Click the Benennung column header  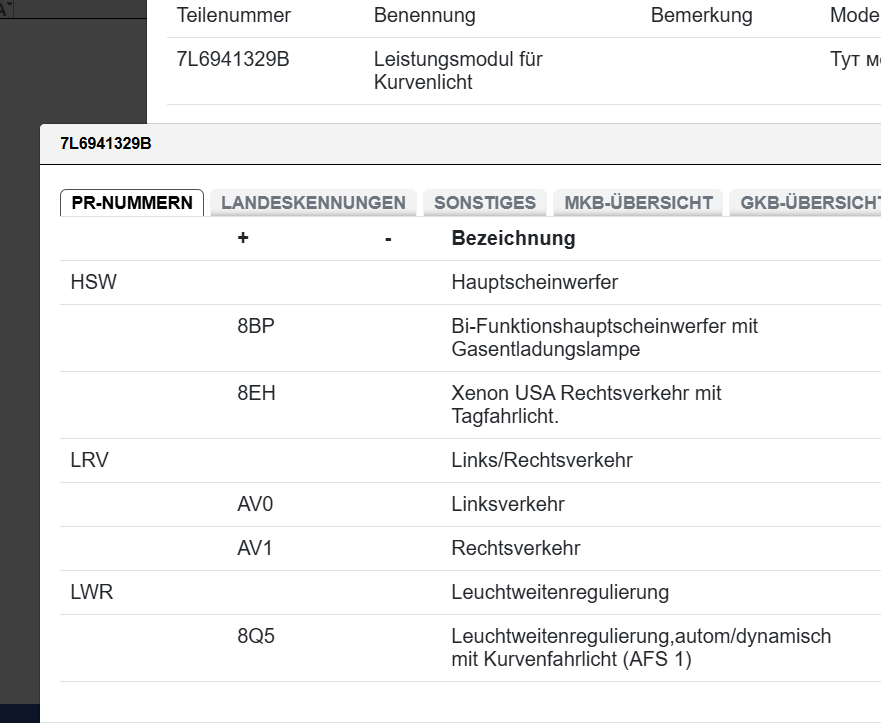[424, 16]
